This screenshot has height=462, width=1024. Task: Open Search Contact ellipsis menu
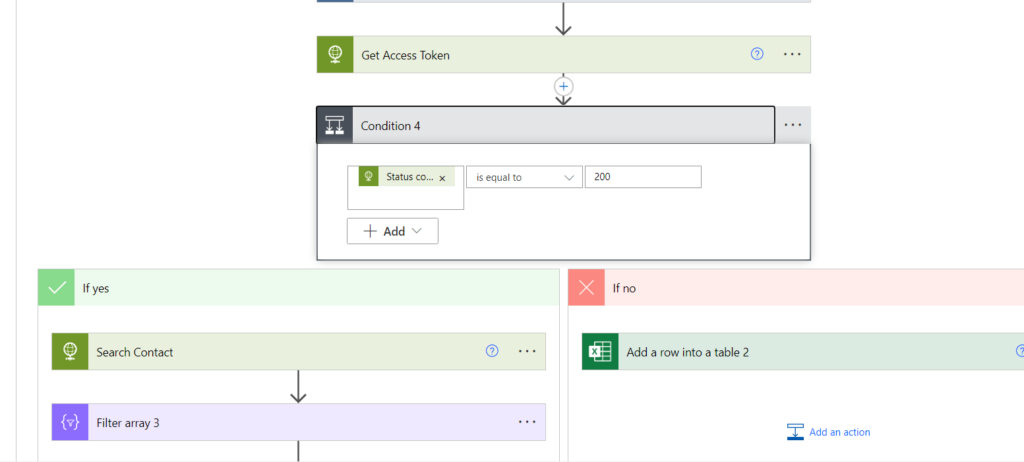click(527, 352)
